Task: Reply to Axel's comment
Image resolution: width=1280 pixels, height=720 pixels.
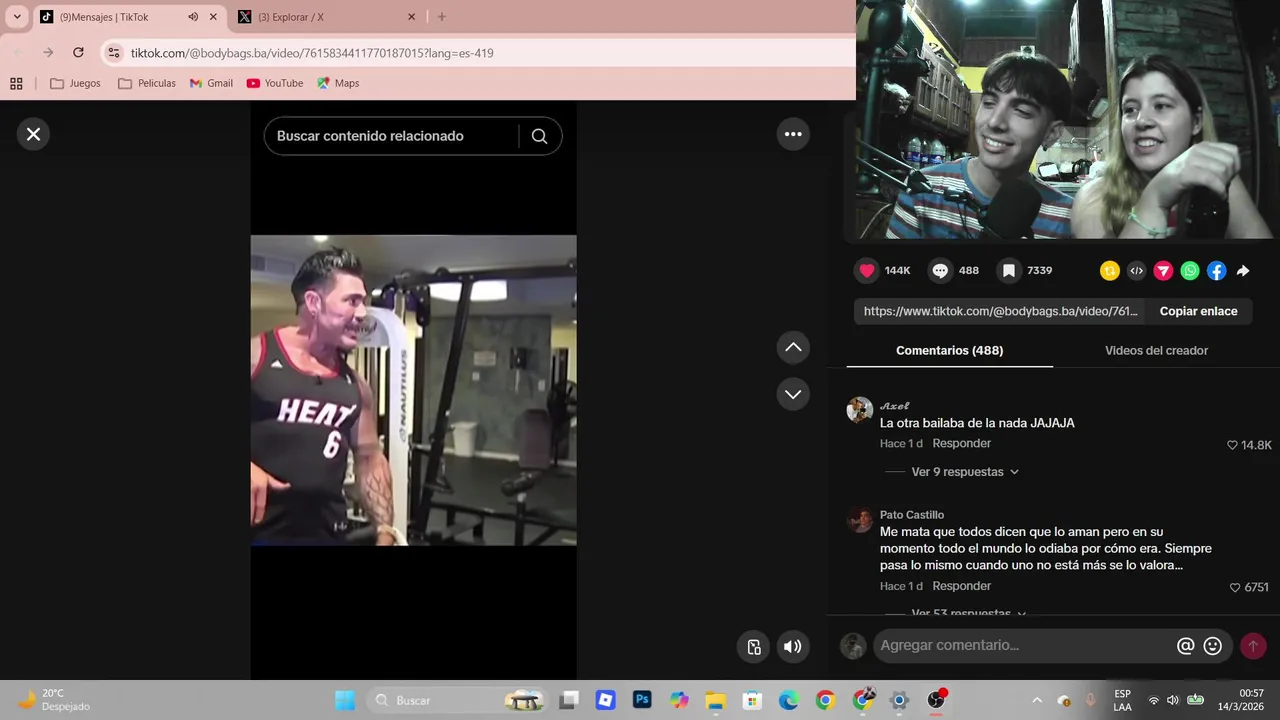Action: click(x=961, y=443)
